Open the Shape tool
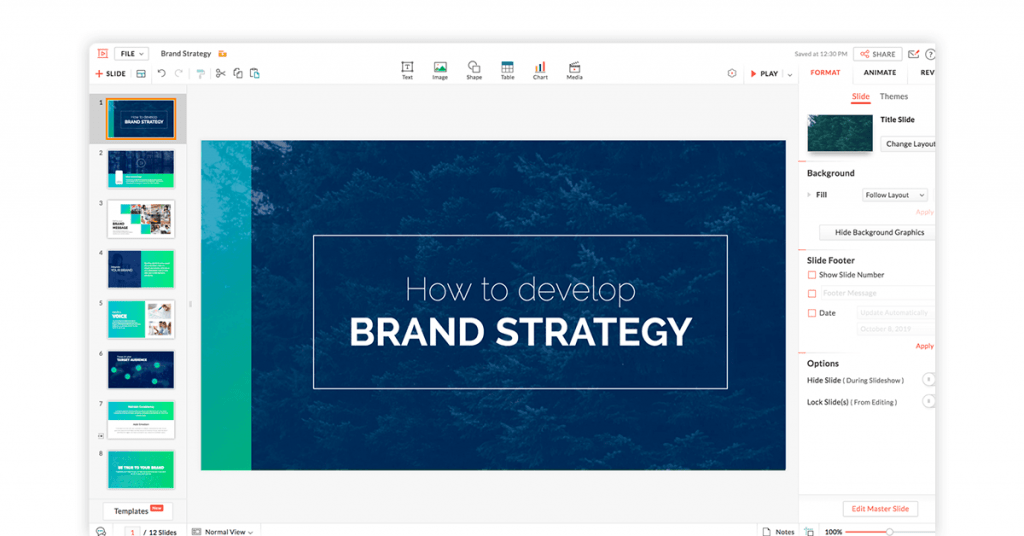 (474, 68)
